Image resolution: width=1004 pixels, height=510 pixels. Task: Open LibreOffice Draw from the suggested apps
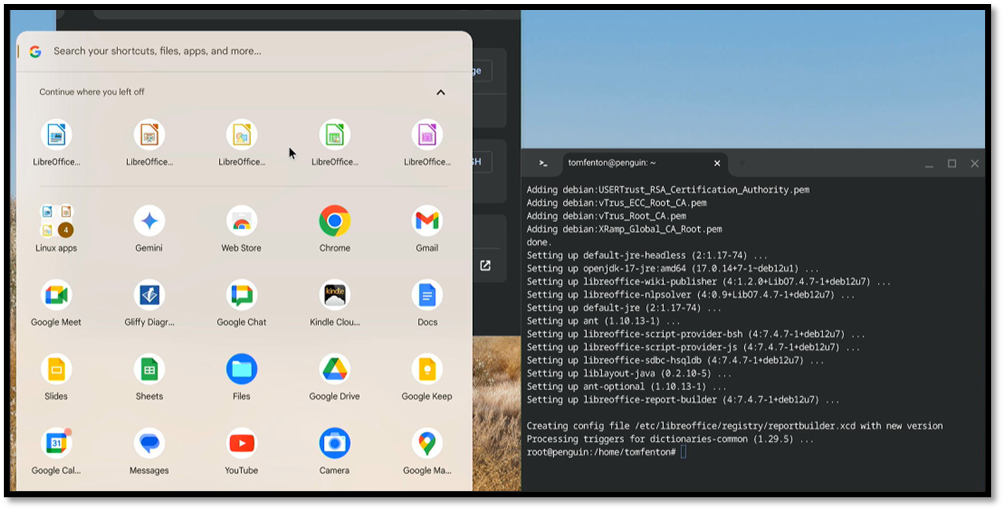click(241, 135)
